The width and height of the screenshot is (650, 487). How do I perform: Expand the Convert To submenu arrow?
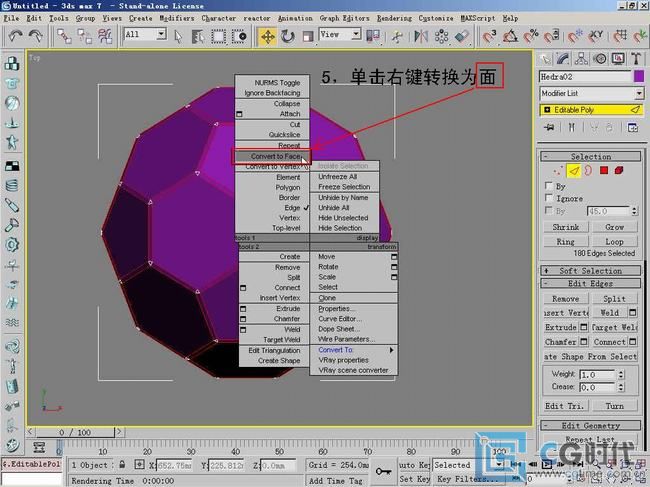point(391,350)
